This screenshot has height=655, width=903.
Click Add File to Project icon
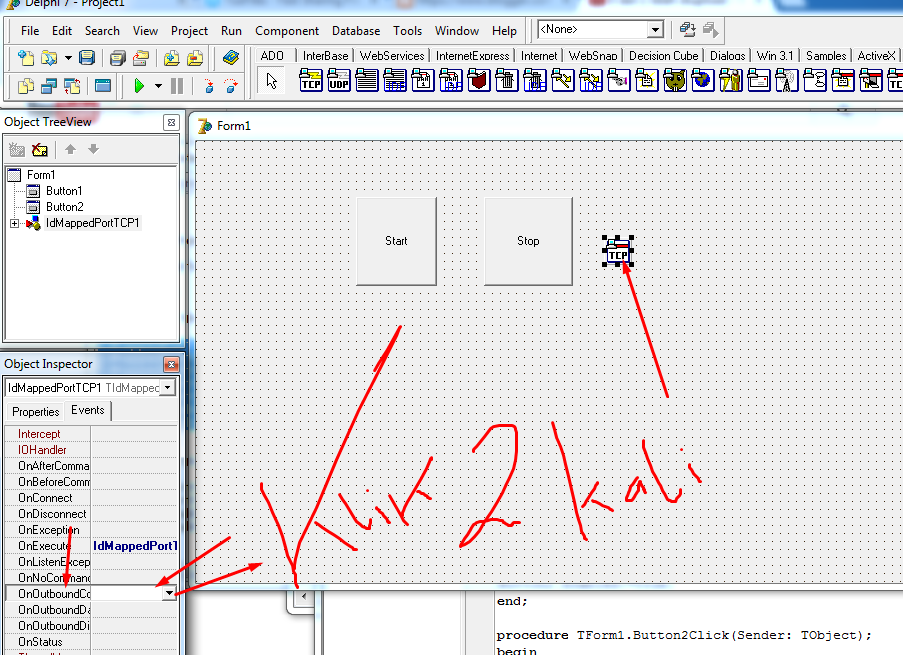coord(171,58)
